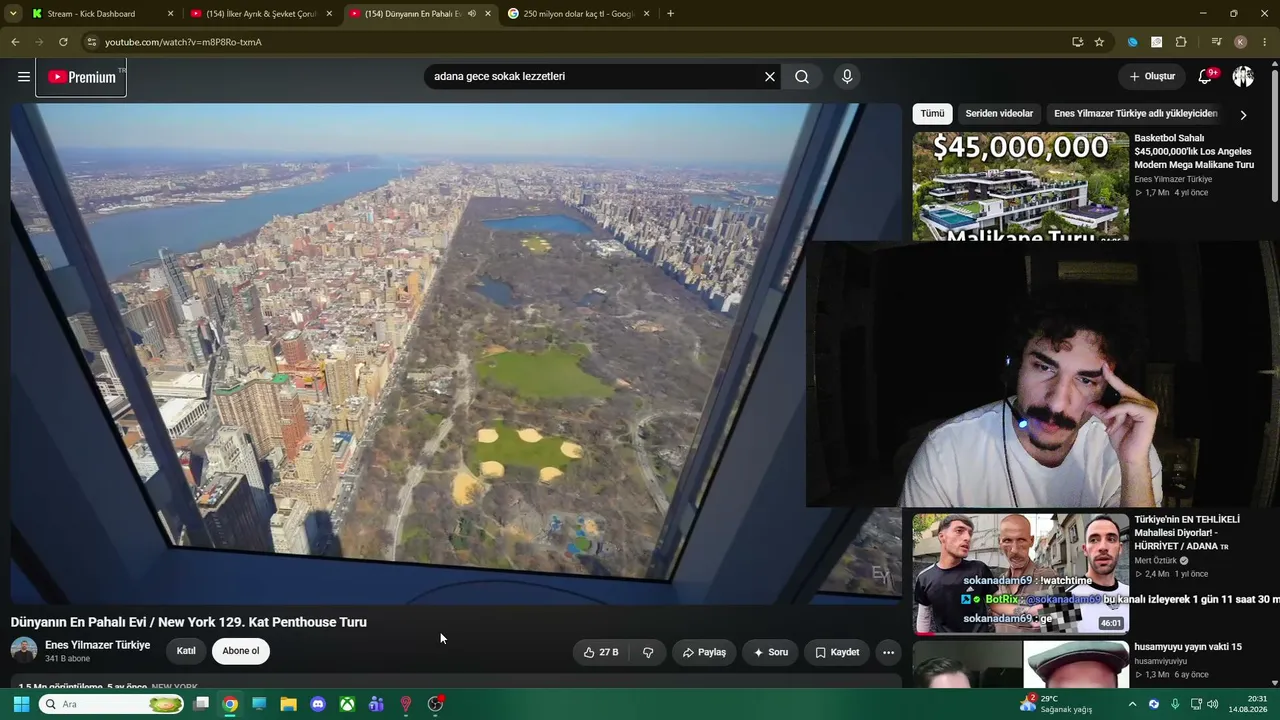Open Task View from the taskbar
Image resolution: width=1280 pixels, height=720 pixels.
pyautogui.click(x=201, y=704)
